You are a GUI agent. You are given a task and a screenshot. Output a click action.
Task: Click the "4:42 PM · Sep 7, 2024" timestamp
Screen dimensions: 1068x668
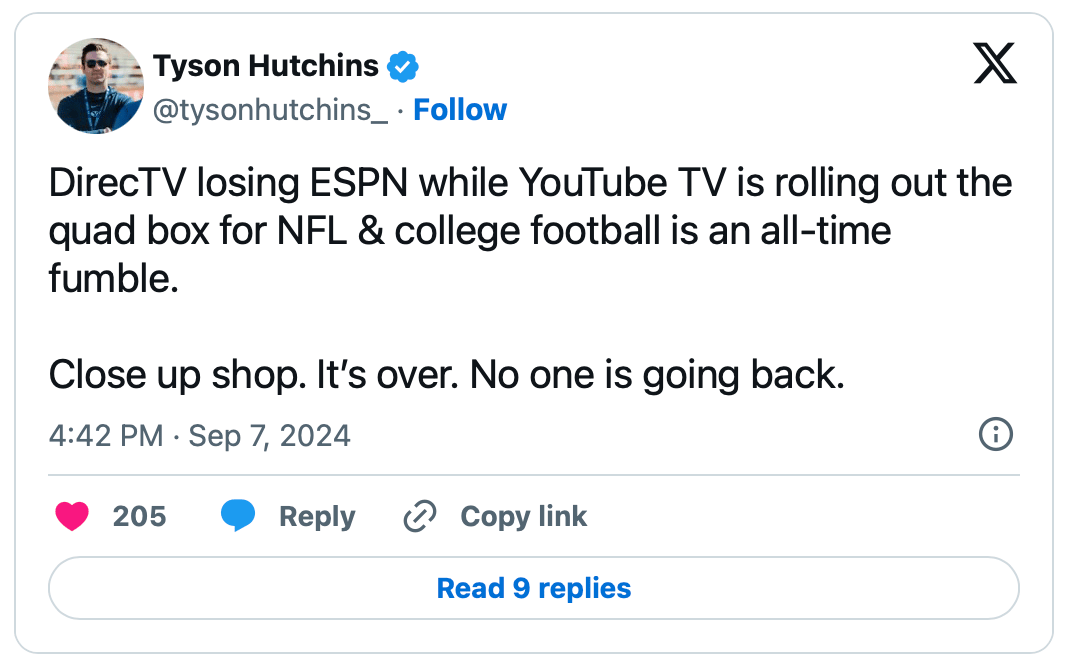click(200, 436)
